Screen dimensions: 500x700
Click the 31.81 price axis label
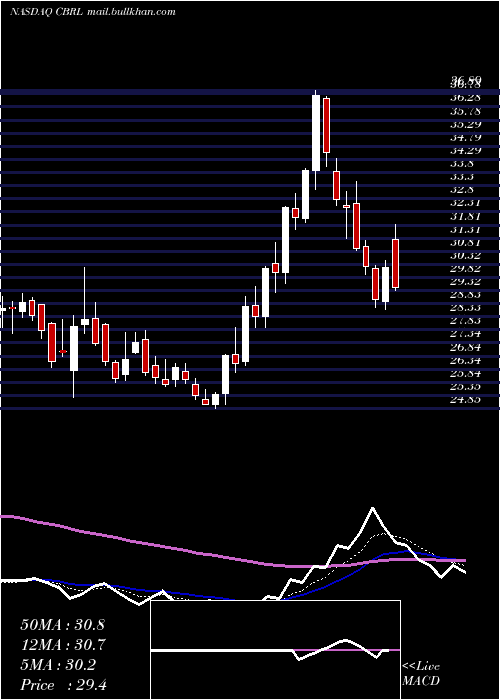tap(466, 216)
